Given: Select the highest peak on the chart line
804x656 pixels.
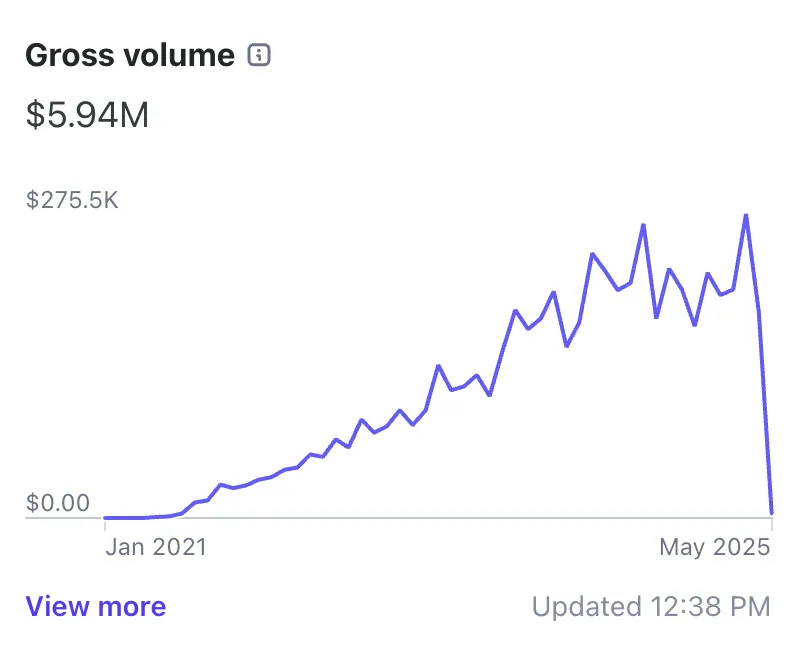Looking at the screenshot, I should (746, 215).
